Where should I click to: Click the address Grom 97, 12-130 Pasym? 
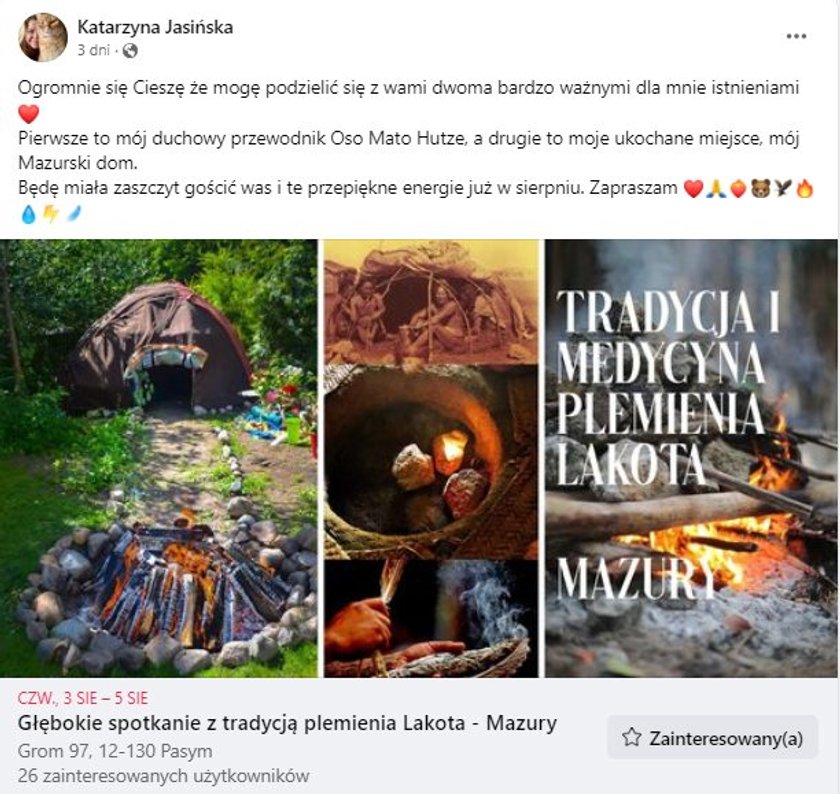click(115, 751)
